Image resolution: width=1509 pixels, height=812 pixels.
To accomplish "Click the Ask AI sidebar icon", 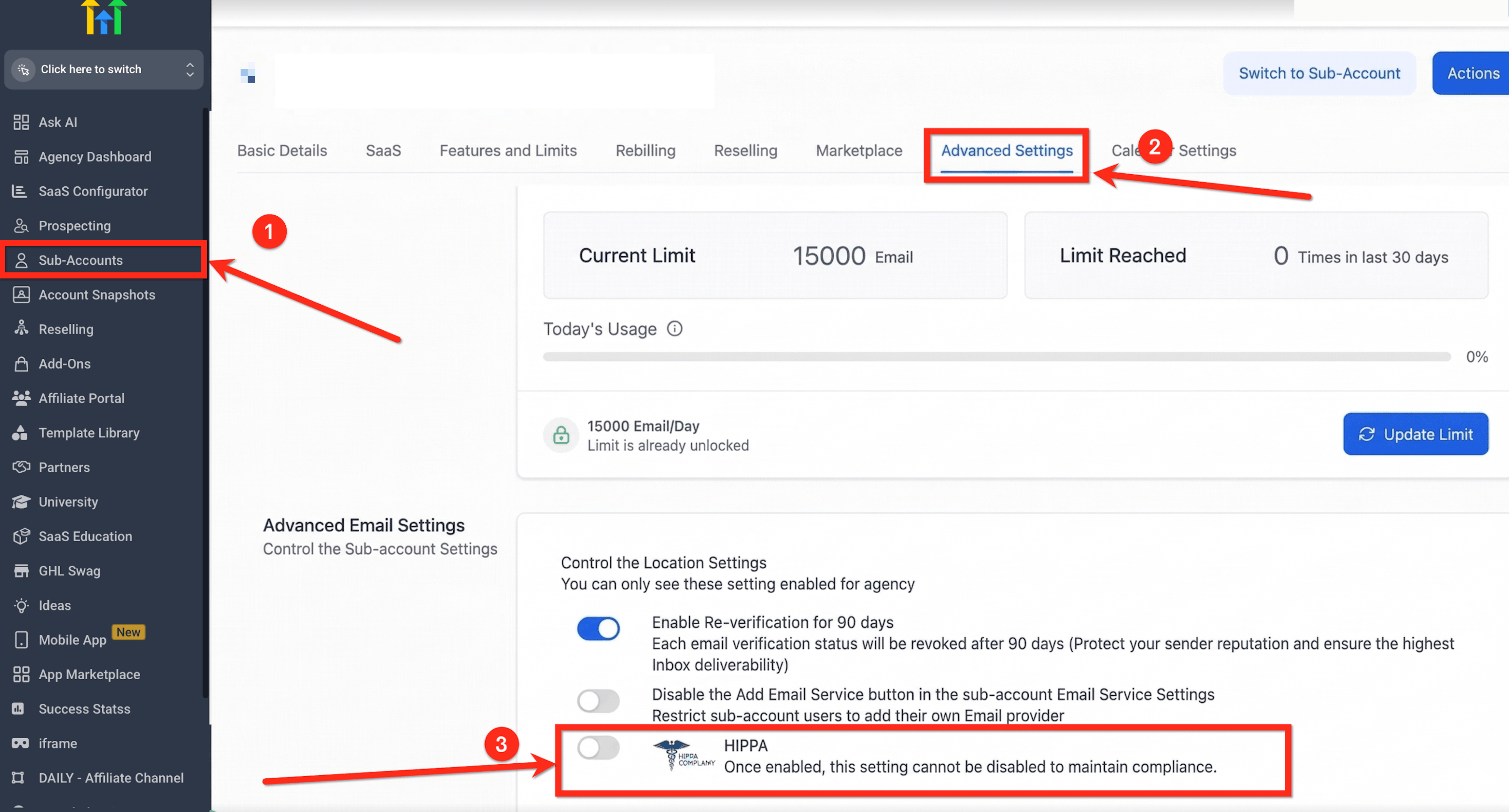I will pyautogui.click(x=21, y=122).
